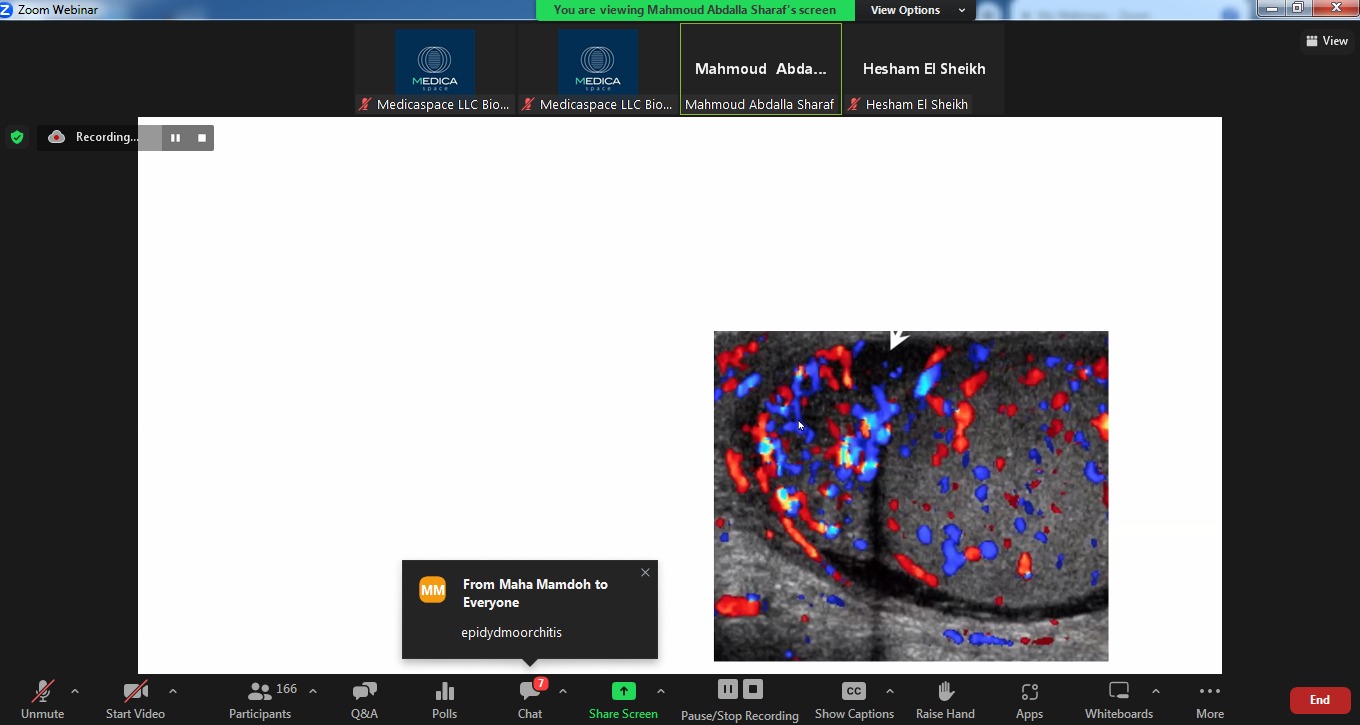The height and width of the screenshot is (725, 1360).
Task: Unmute the microphone
Action: [x=42, y=698]
